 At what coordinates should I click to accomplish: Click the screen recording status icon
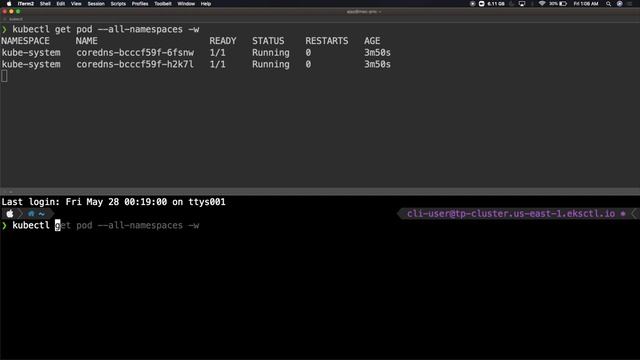click(x=472, y=4)
